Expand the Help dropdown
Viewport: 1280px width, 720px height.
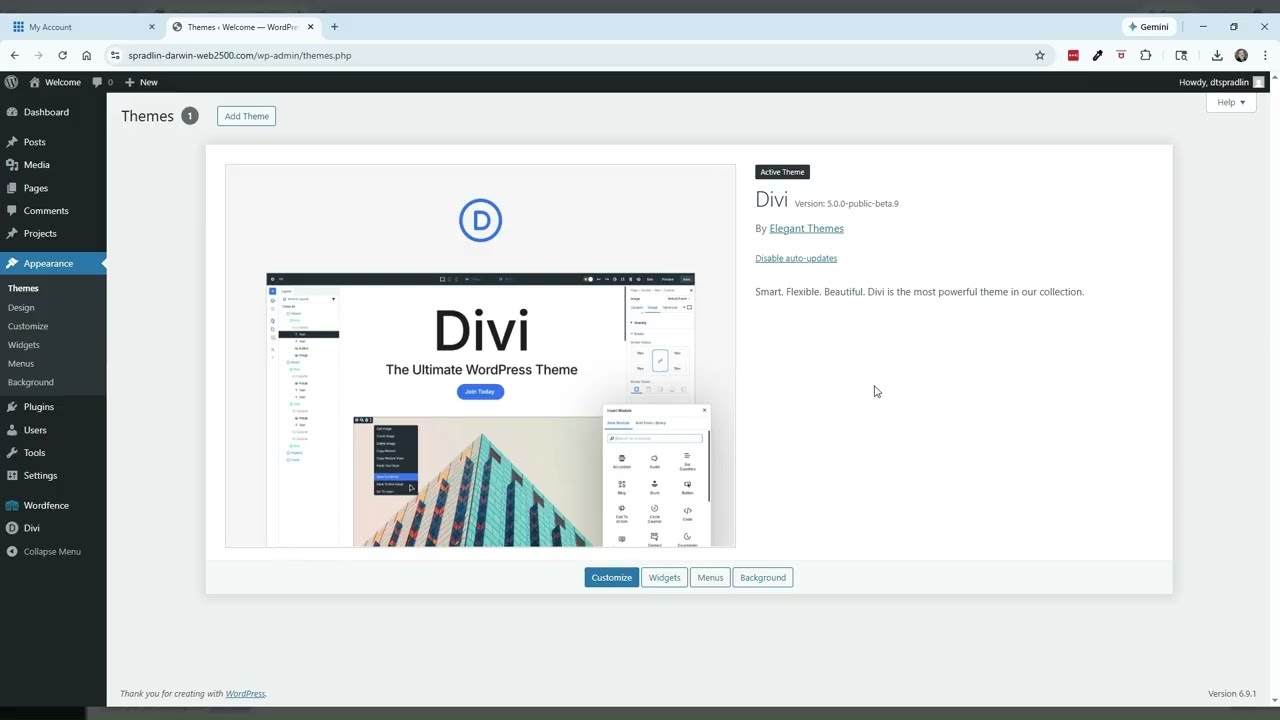click(x=1231, y=102)
